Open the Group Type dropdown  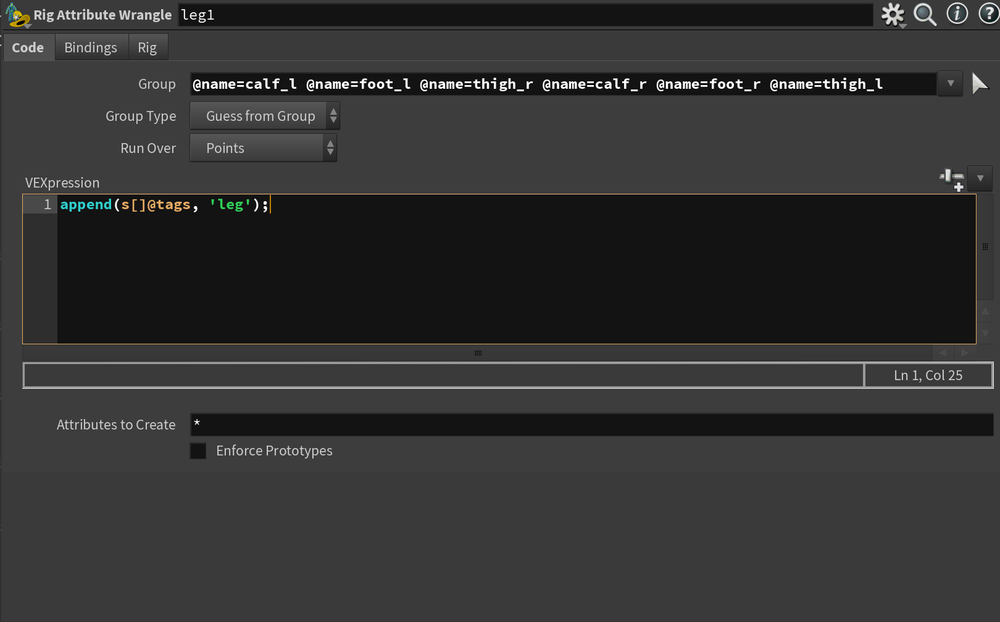point(265,116)
